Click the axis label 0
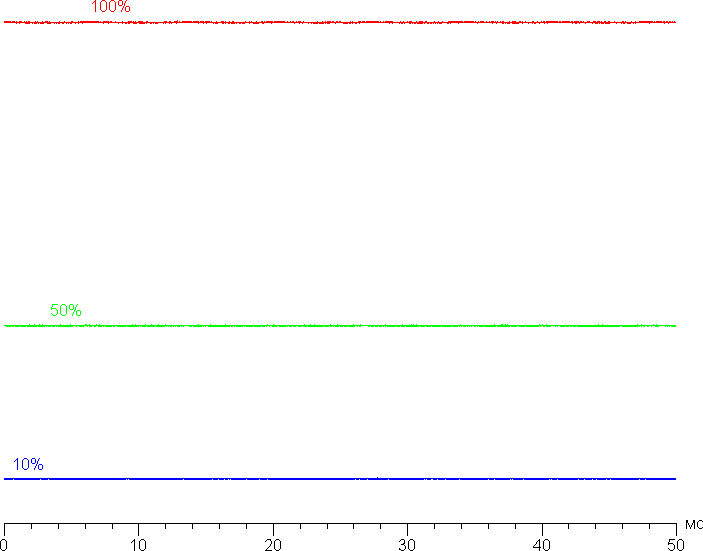This screenshot has height=551, width=703. point(4,544)
